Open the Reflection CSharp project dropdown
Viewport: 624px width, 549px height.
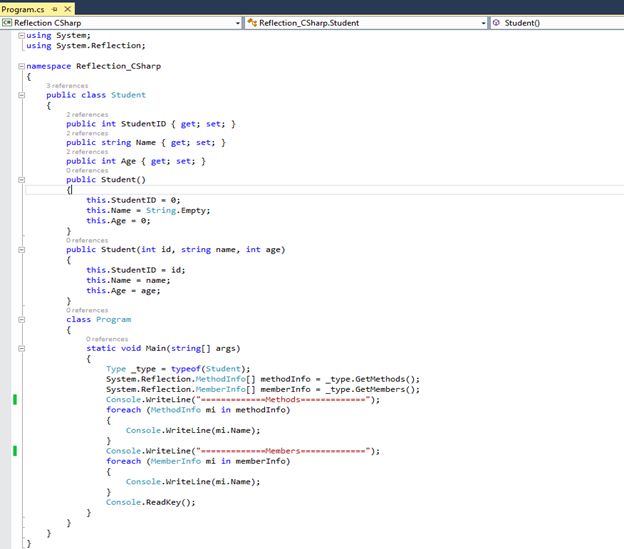pyautogui.click(x=236, y=22)
